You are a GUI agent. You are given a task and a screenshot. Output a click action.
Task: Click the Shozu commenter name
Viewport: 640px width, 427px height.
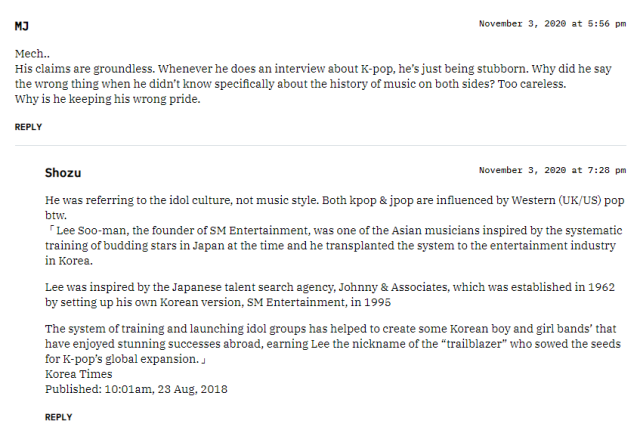63,173
